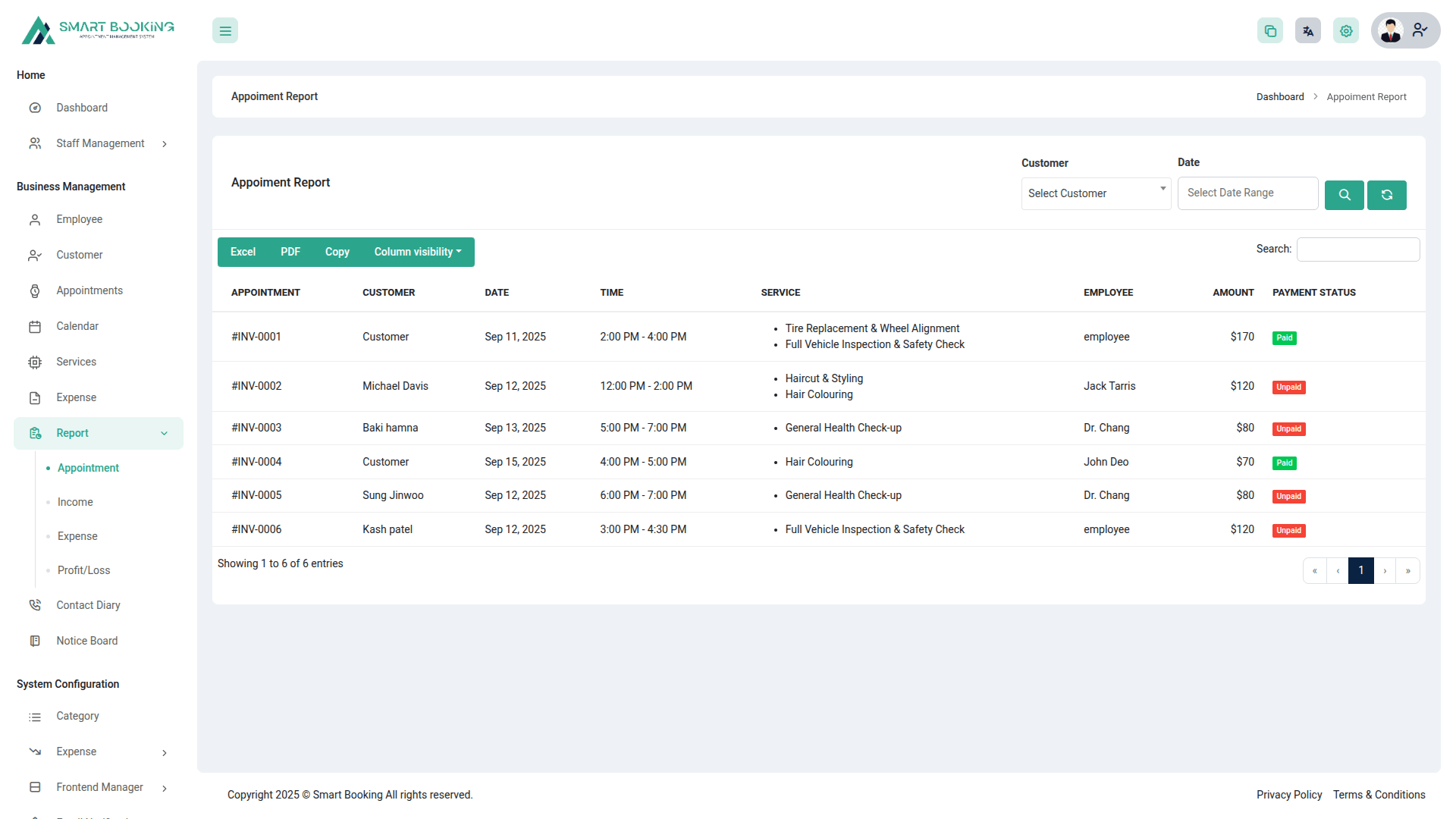Click the PDF export button
Image resolution: width=1456 pixels, height=819 pixels.
click(290, 252)
